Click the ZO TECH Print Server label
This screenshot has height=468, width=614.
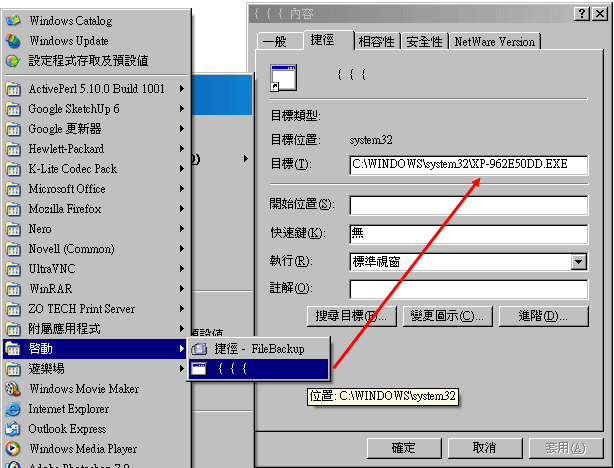coord(81,309)
